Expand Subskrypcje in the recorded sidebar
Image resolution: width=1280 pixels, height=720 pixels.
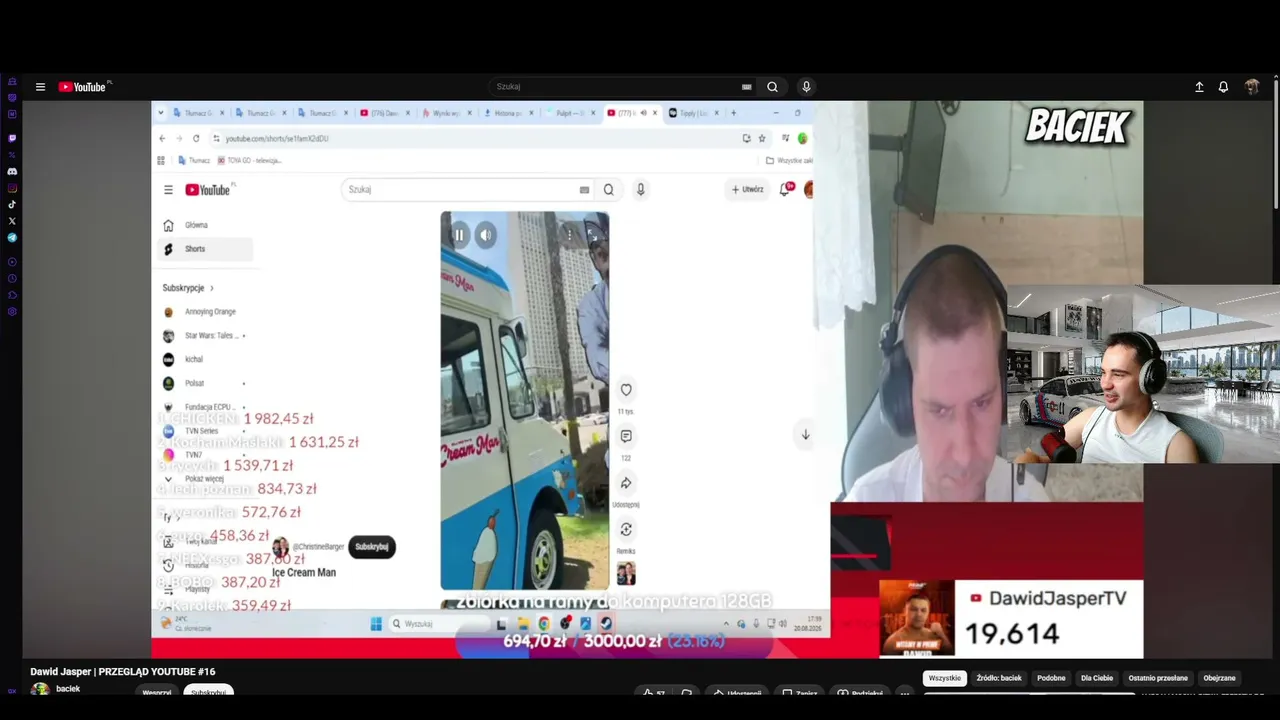tap(188, 288)
